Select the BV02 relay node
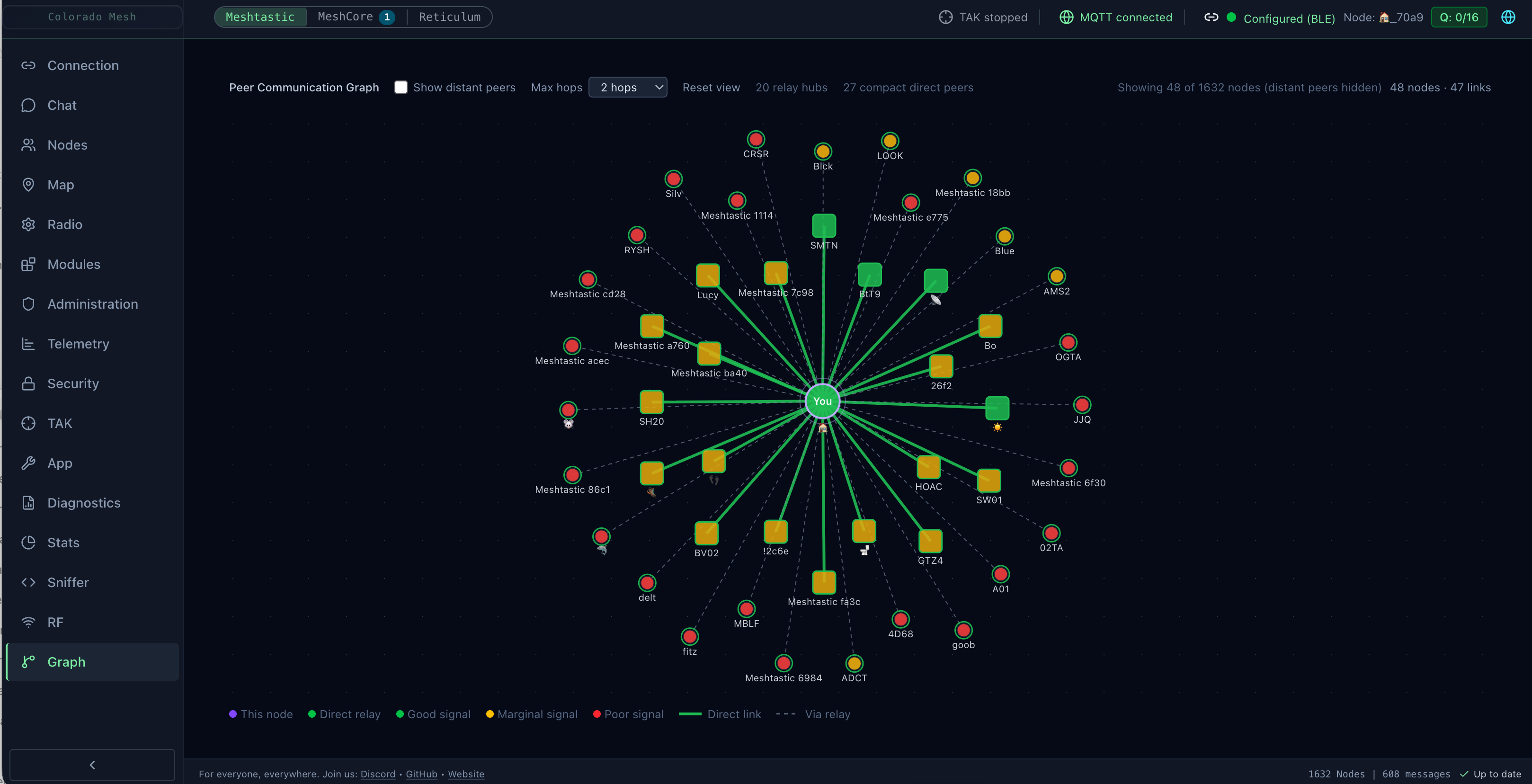The image size is (1532, 784). (x=706, y=534)
